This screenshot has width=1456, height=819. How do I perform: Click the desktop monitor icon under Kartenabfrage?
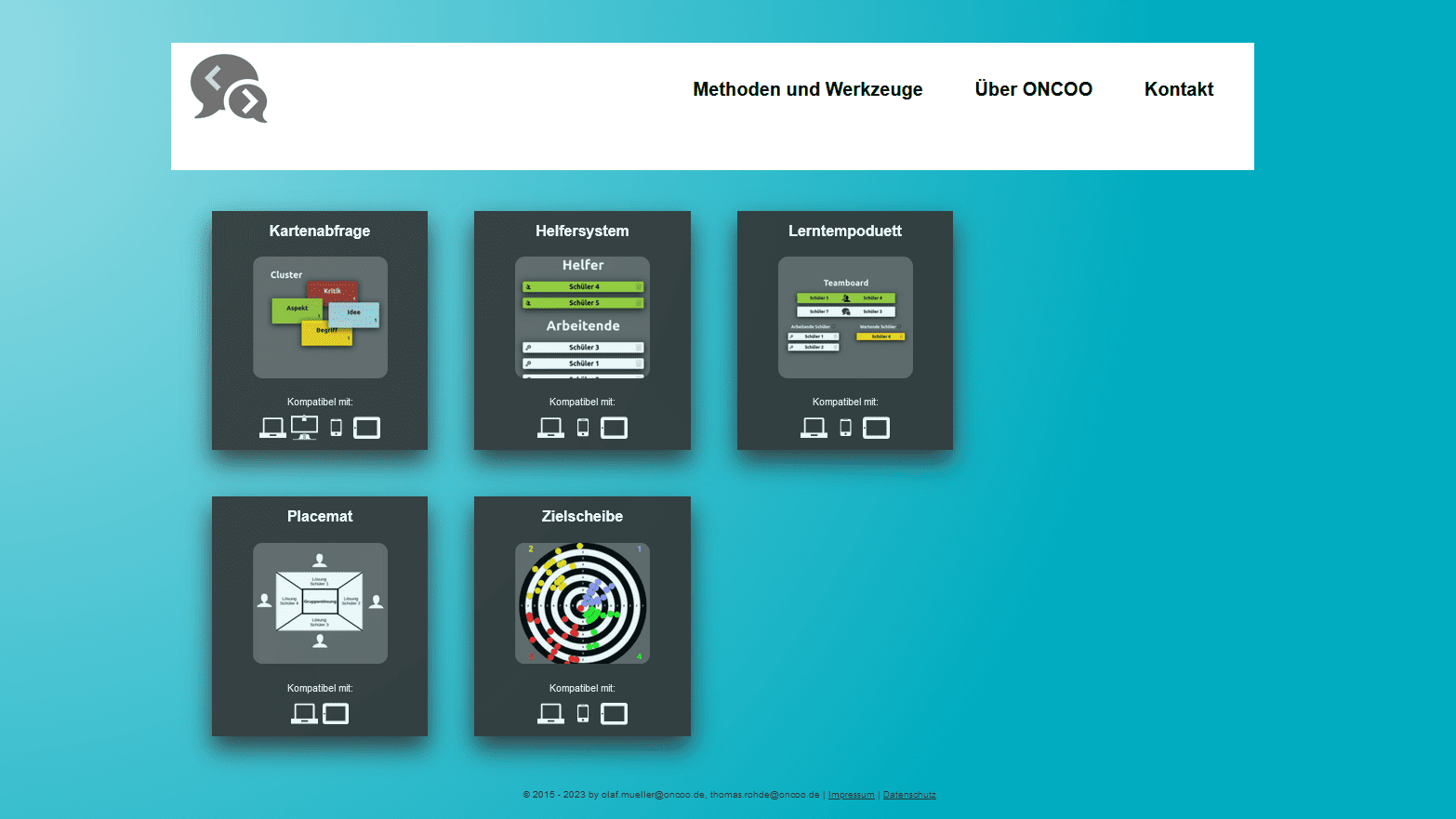tap(304, 427)
